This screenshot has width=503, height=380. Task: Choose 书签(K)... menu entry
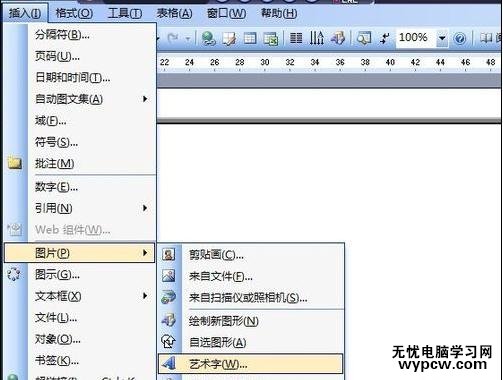click(92, 360)
